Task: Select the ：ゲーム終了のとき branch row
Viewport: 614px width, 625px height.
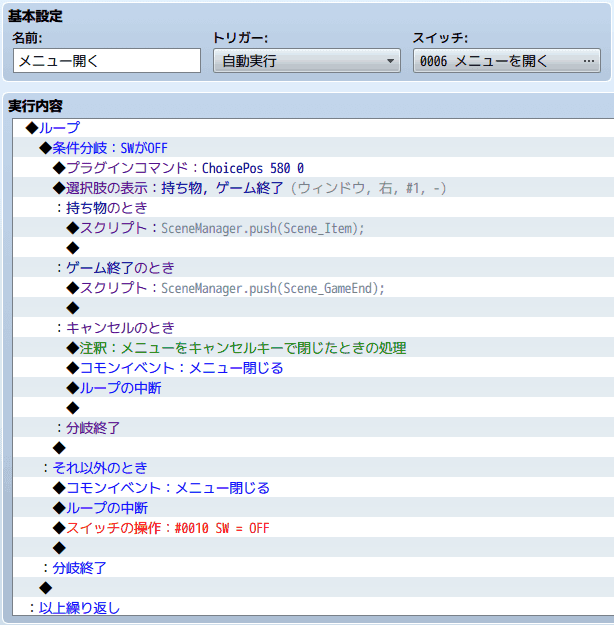Action: tap(313, 268)
